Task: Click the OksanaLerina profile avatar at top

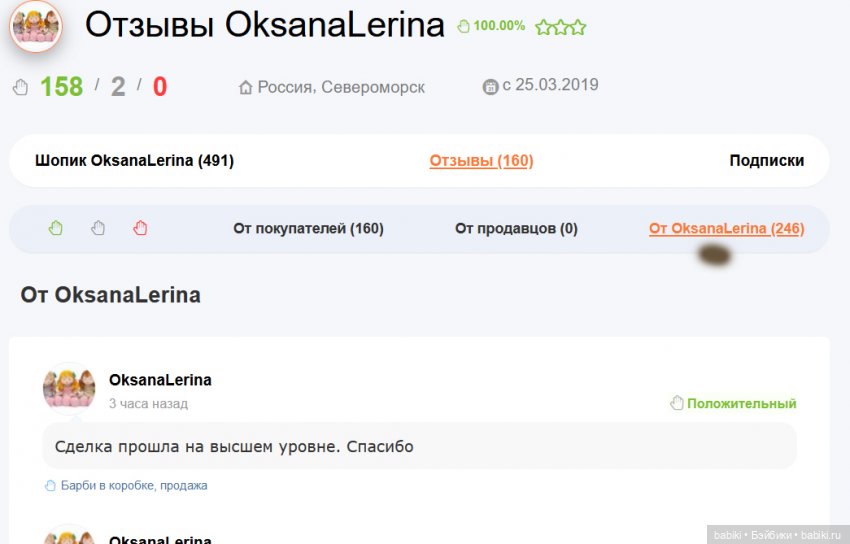Action: pos(36,26)
